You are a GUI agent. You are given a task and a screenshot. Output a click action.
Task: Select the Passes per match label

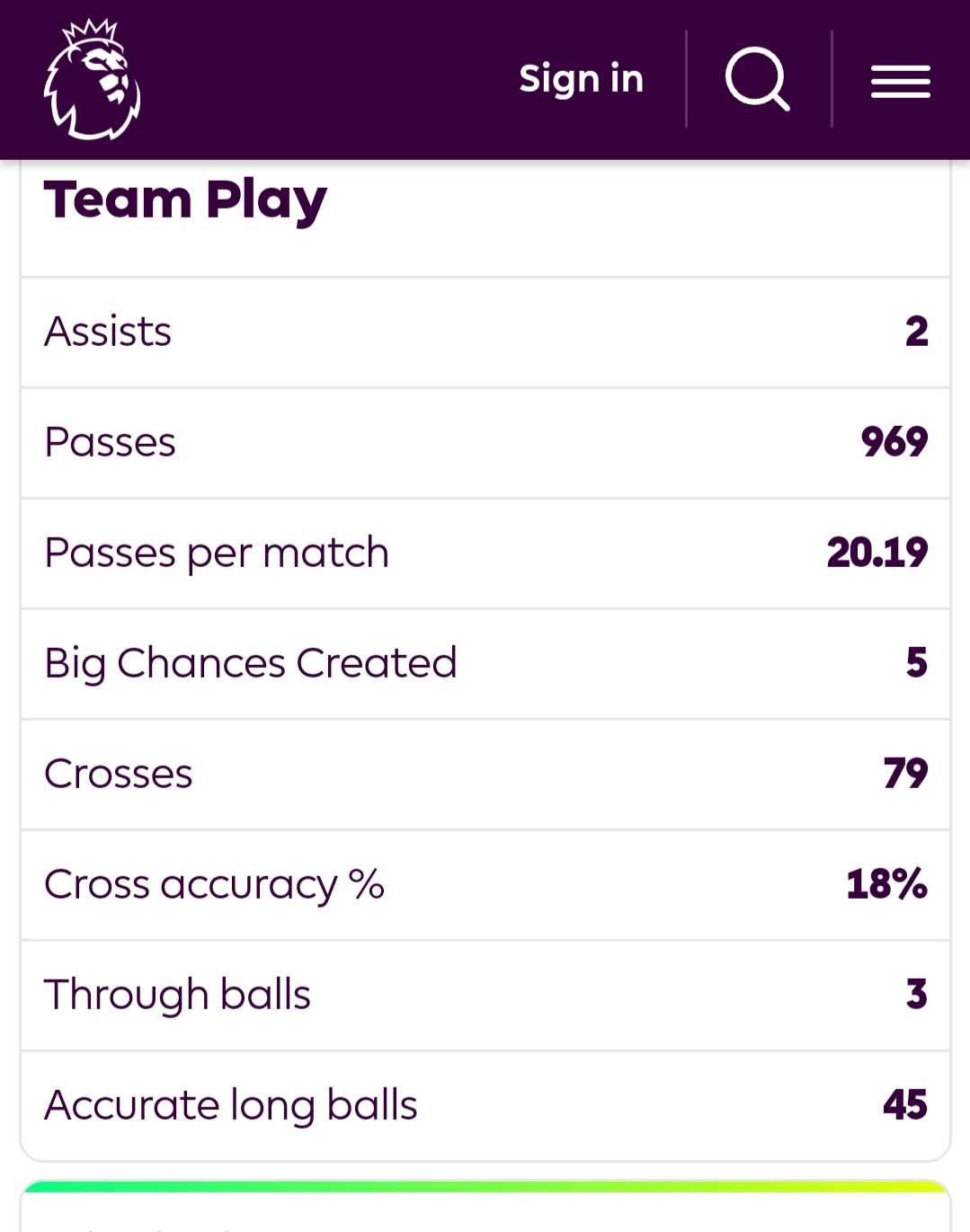[x=217, y=553]
